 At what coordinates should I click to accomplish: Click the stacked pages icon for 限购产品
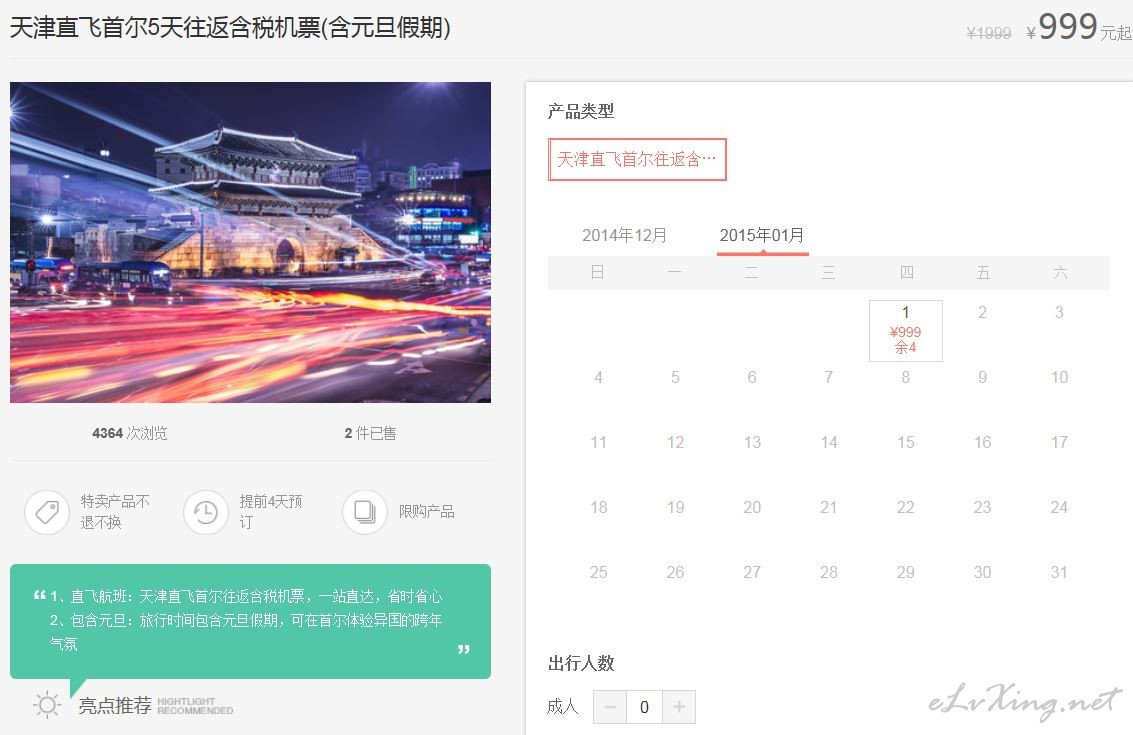(365, 512)
